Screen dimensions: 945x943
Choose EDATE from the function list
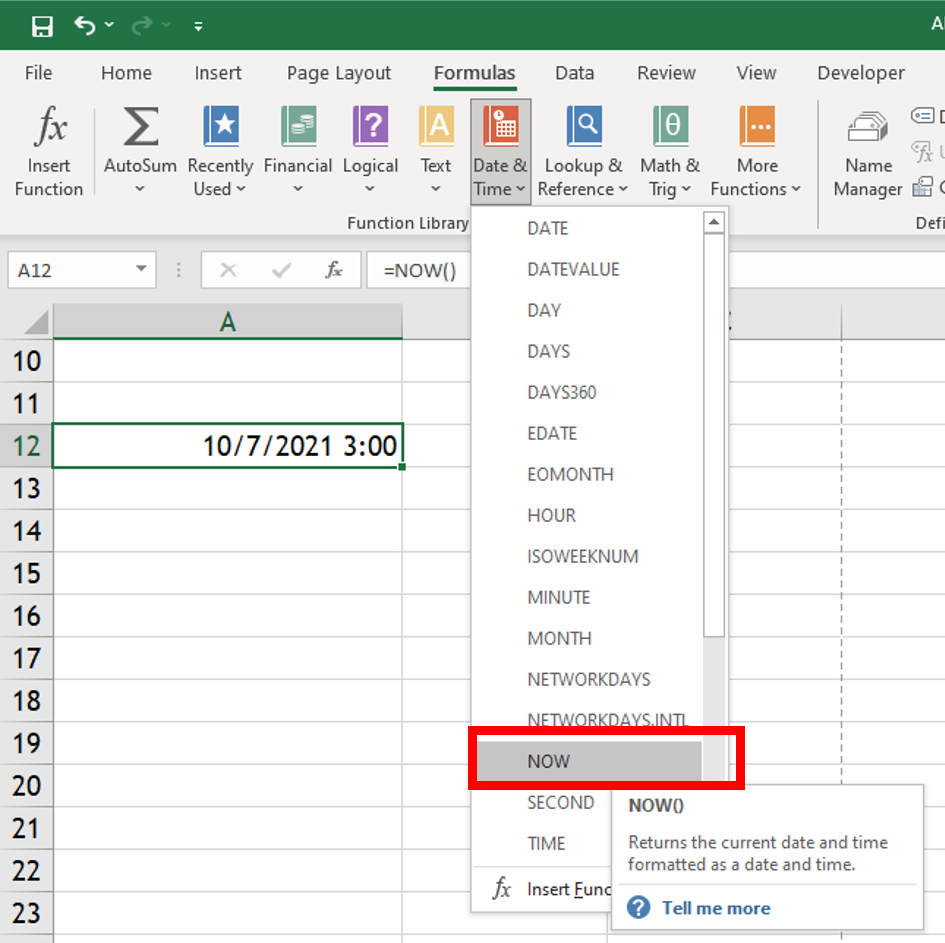click(x=587, y=433)
